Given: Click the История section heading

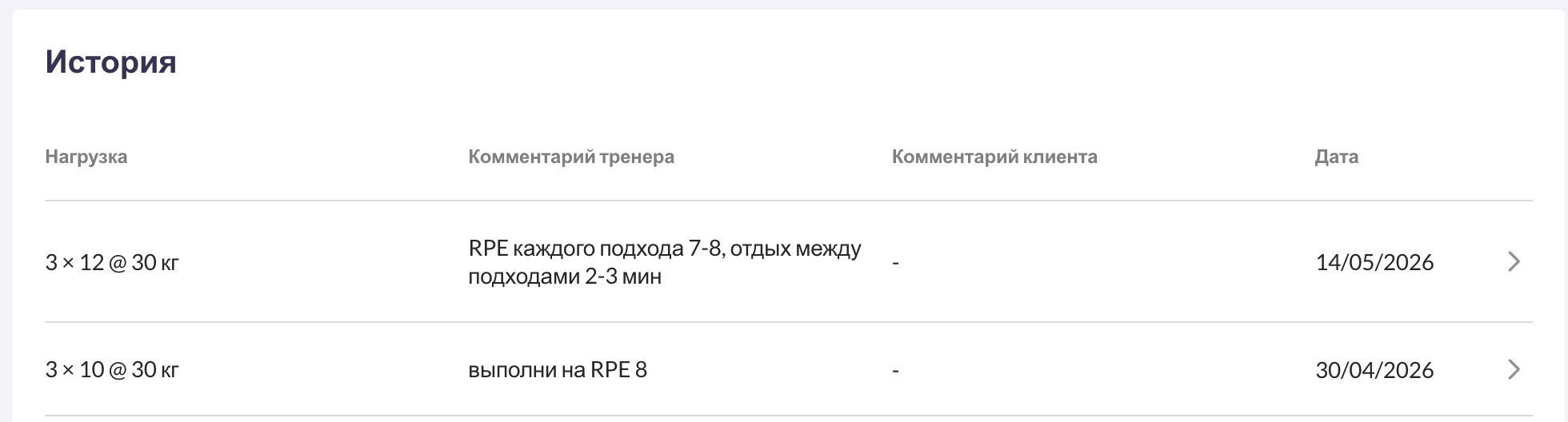Looking at the screenshot, I should 110,62.
